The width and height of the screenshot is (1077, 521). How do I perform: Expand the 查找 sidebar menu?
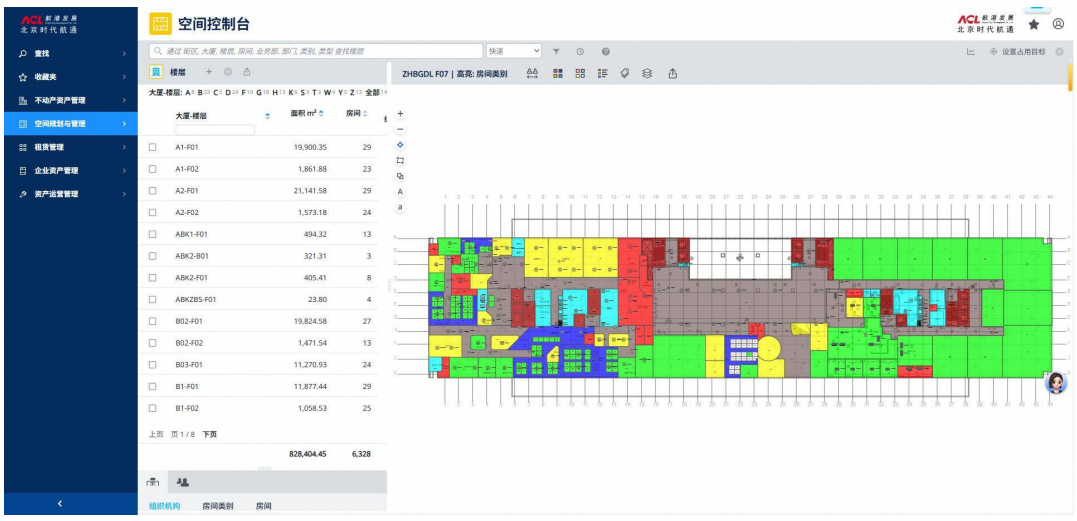pos(71,54)
